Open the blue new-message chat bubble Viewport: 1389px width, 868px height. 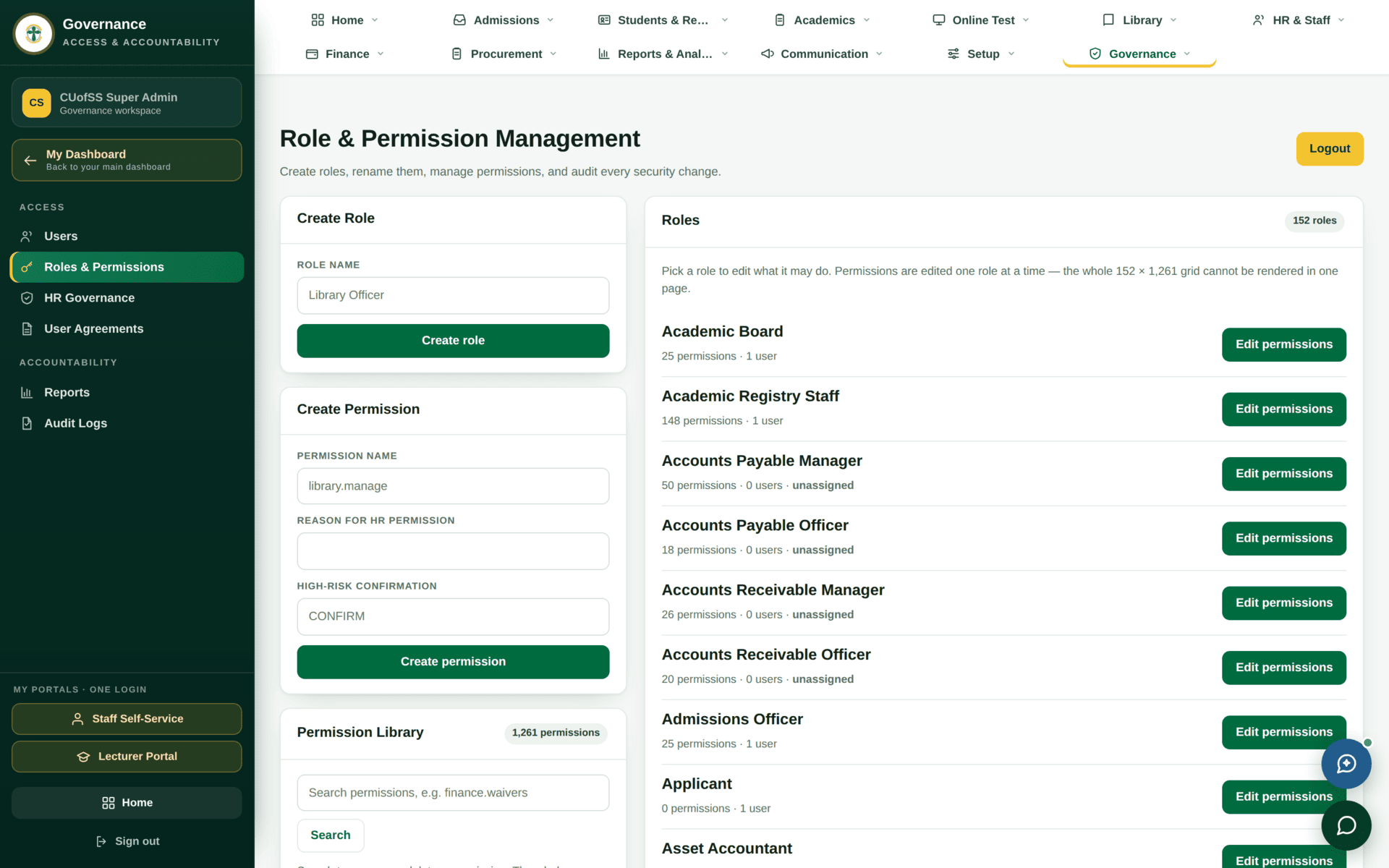click(1346, 764)
